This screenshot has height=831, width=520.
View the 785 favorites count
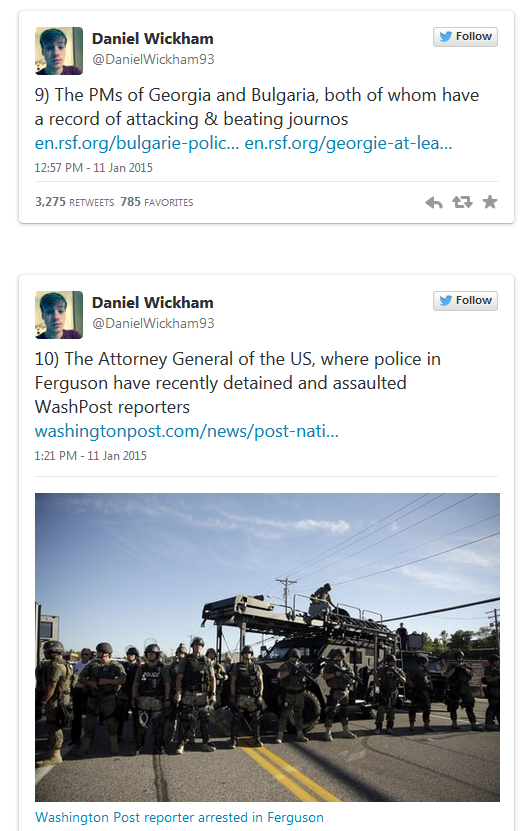[156, 202]
